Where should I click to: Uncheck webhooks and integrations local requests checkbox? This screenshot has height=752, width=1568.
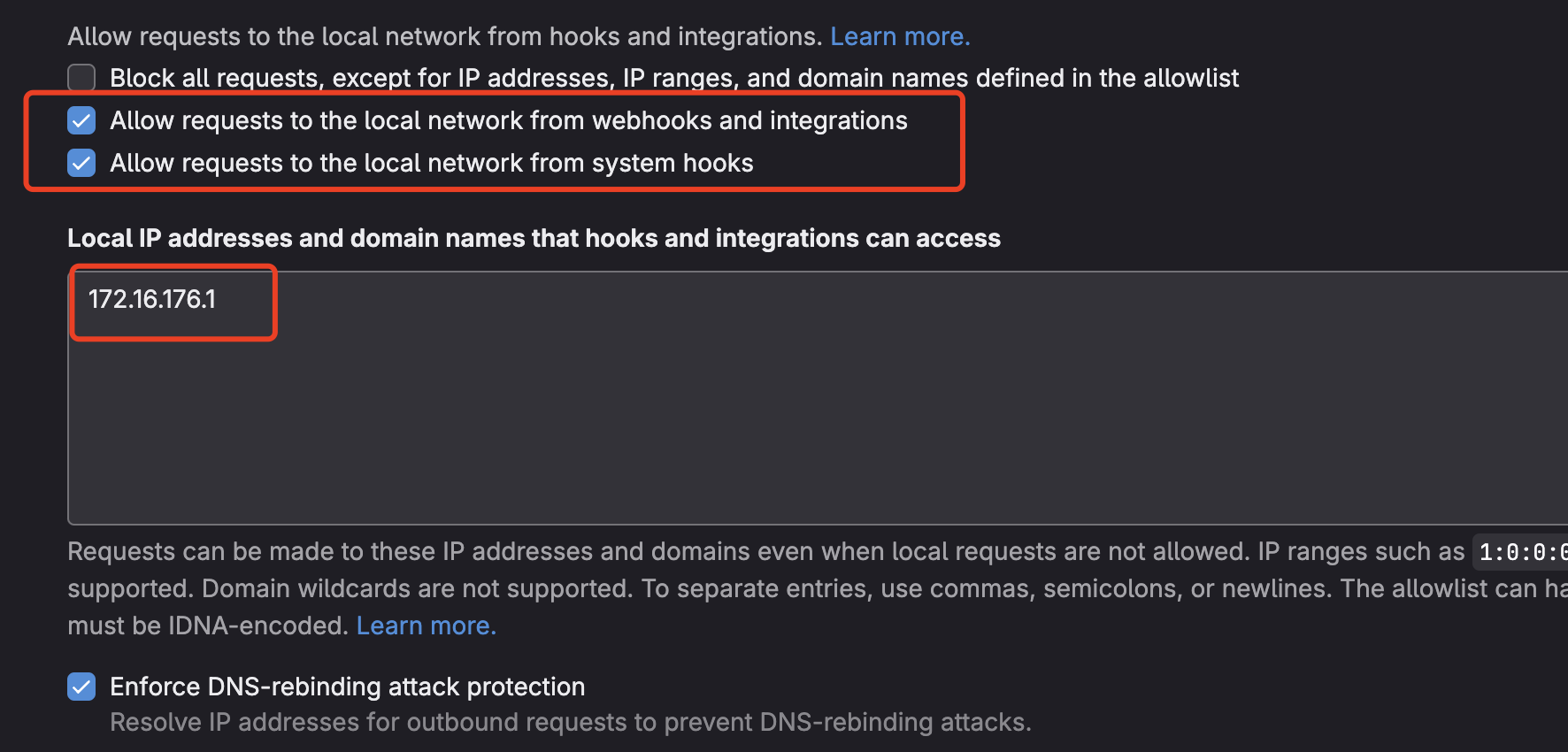81,120
